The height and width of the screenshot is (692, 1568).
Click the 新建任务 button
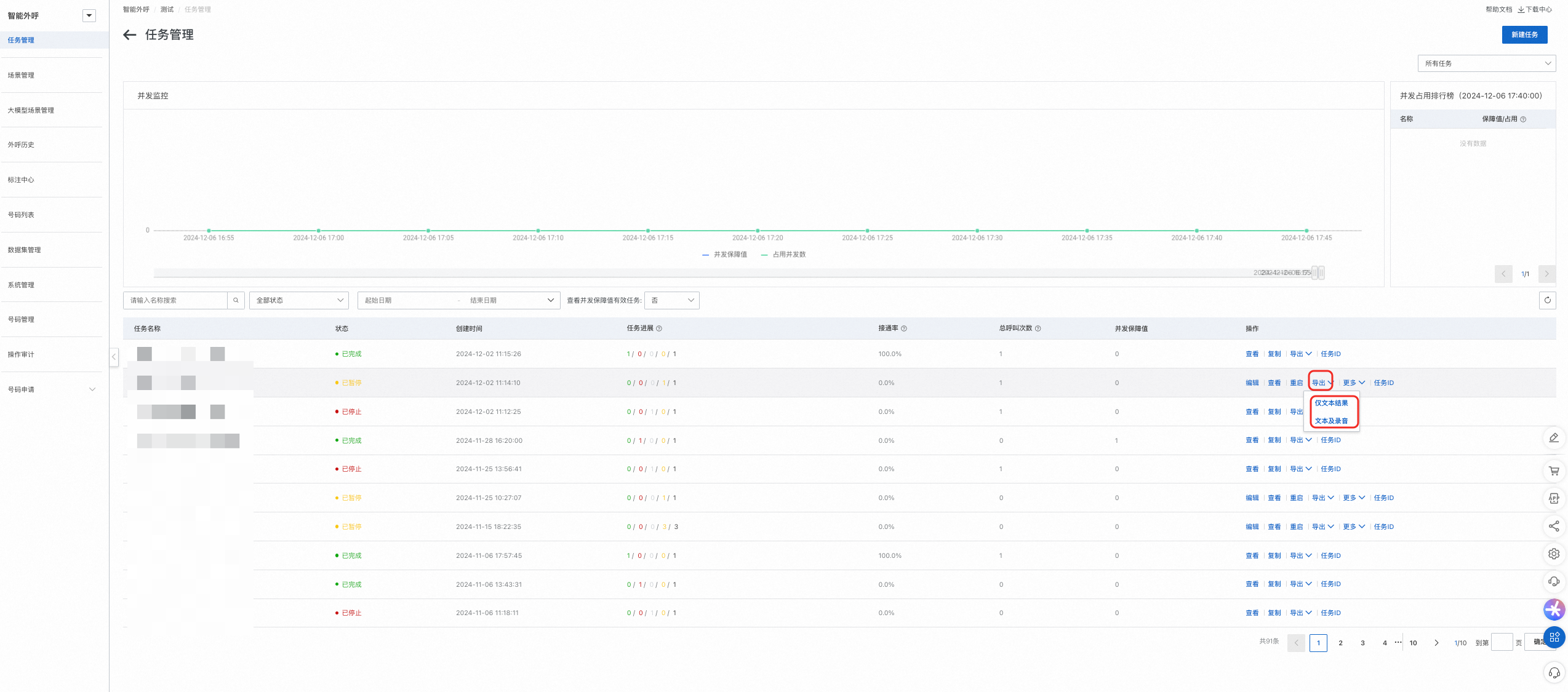click(1524, 35)
